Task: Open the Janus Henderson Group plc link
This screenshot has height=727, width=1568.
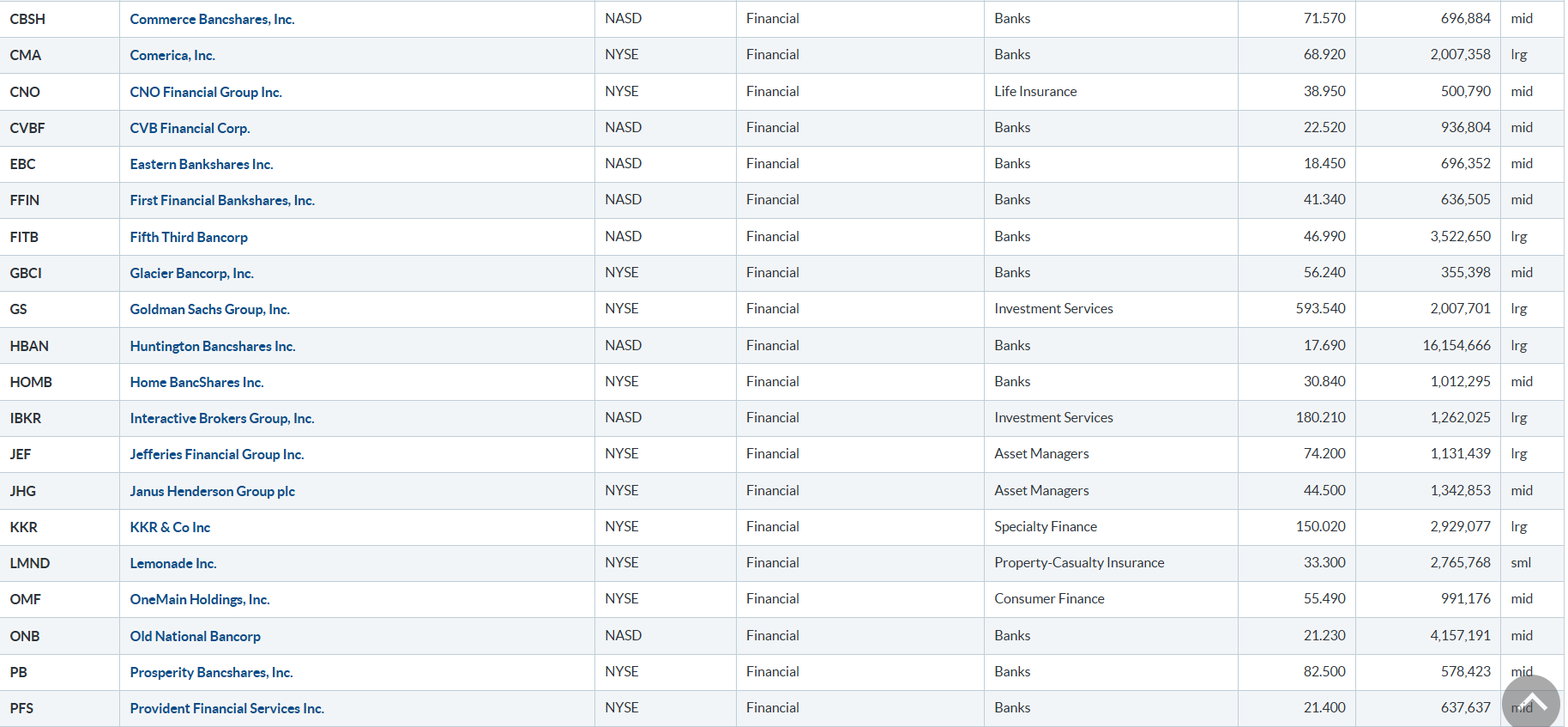Action: pos(212,491)
